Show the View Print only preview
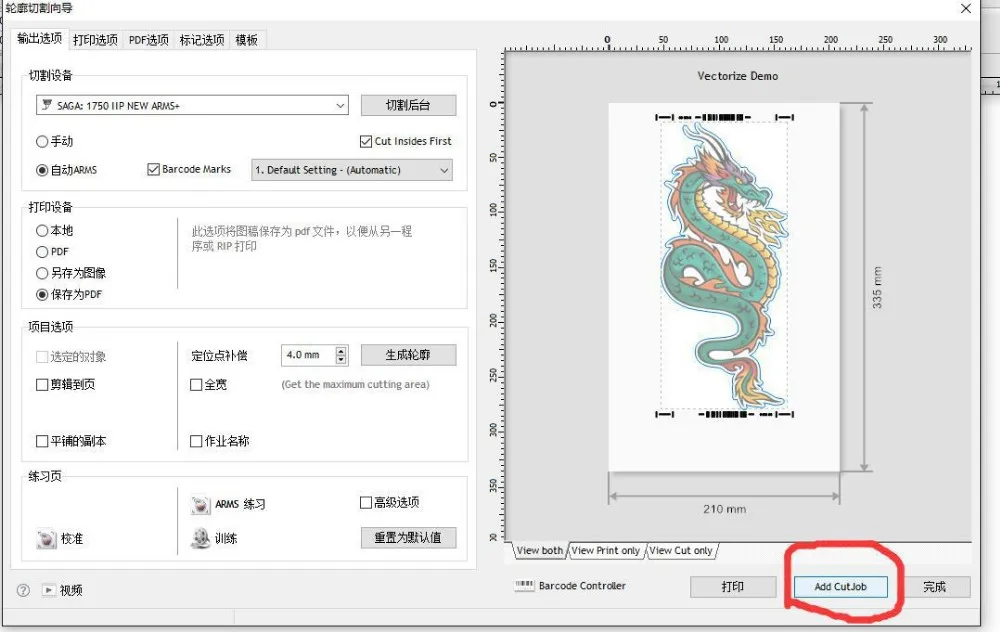The image size is (1000, 632). click(605, 550)
